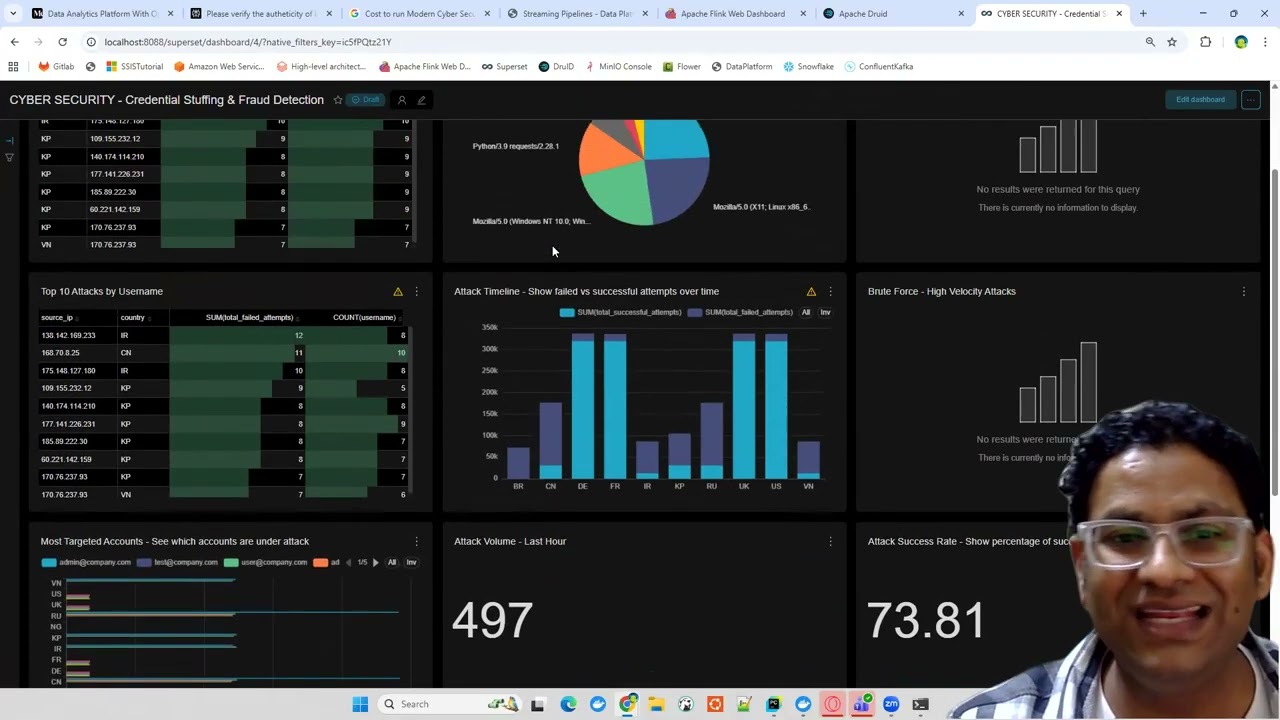Click the light blue pie slice

(678, 138)
